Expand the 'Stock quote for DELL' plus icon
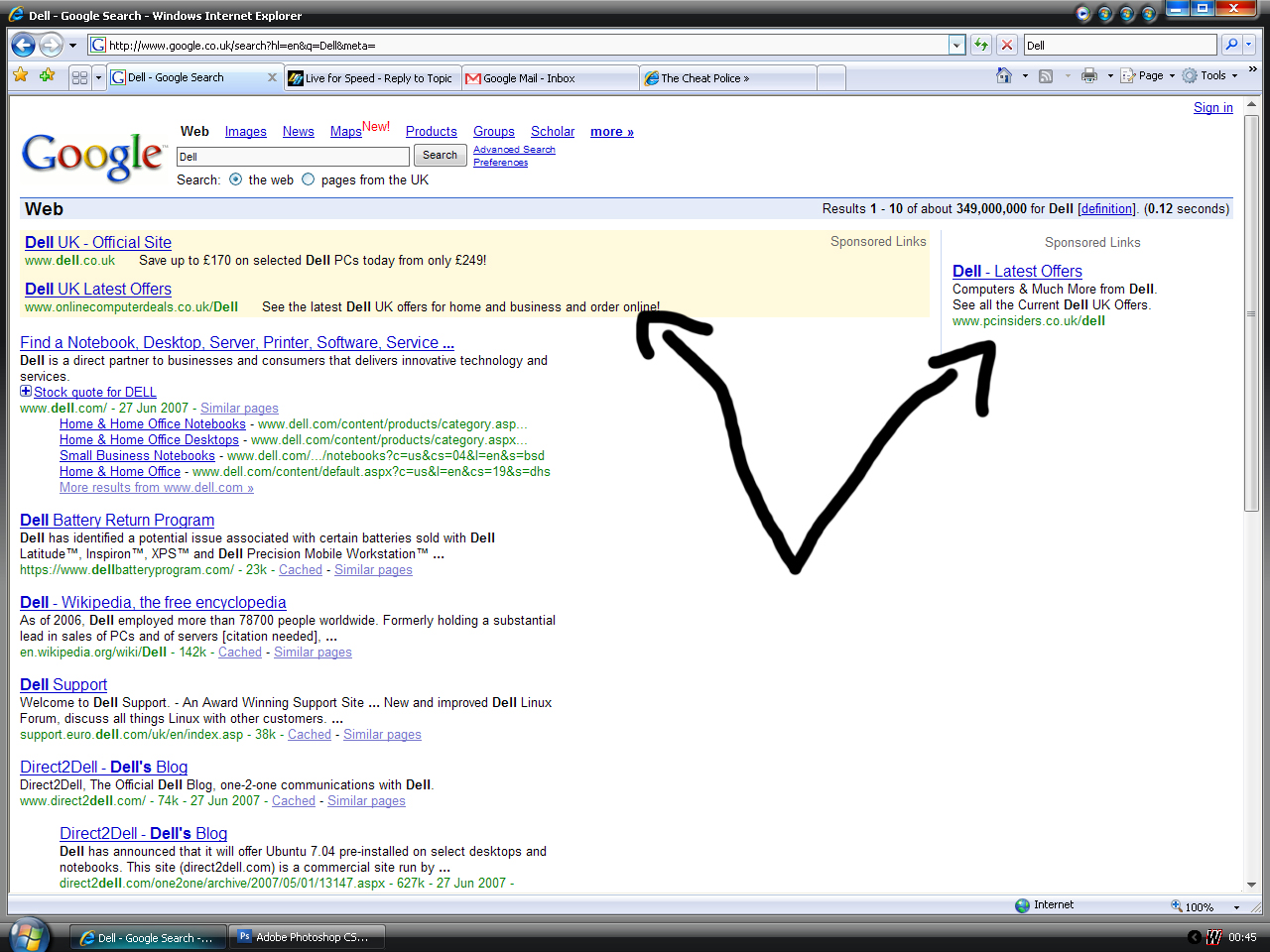 [x=26, y=392]
